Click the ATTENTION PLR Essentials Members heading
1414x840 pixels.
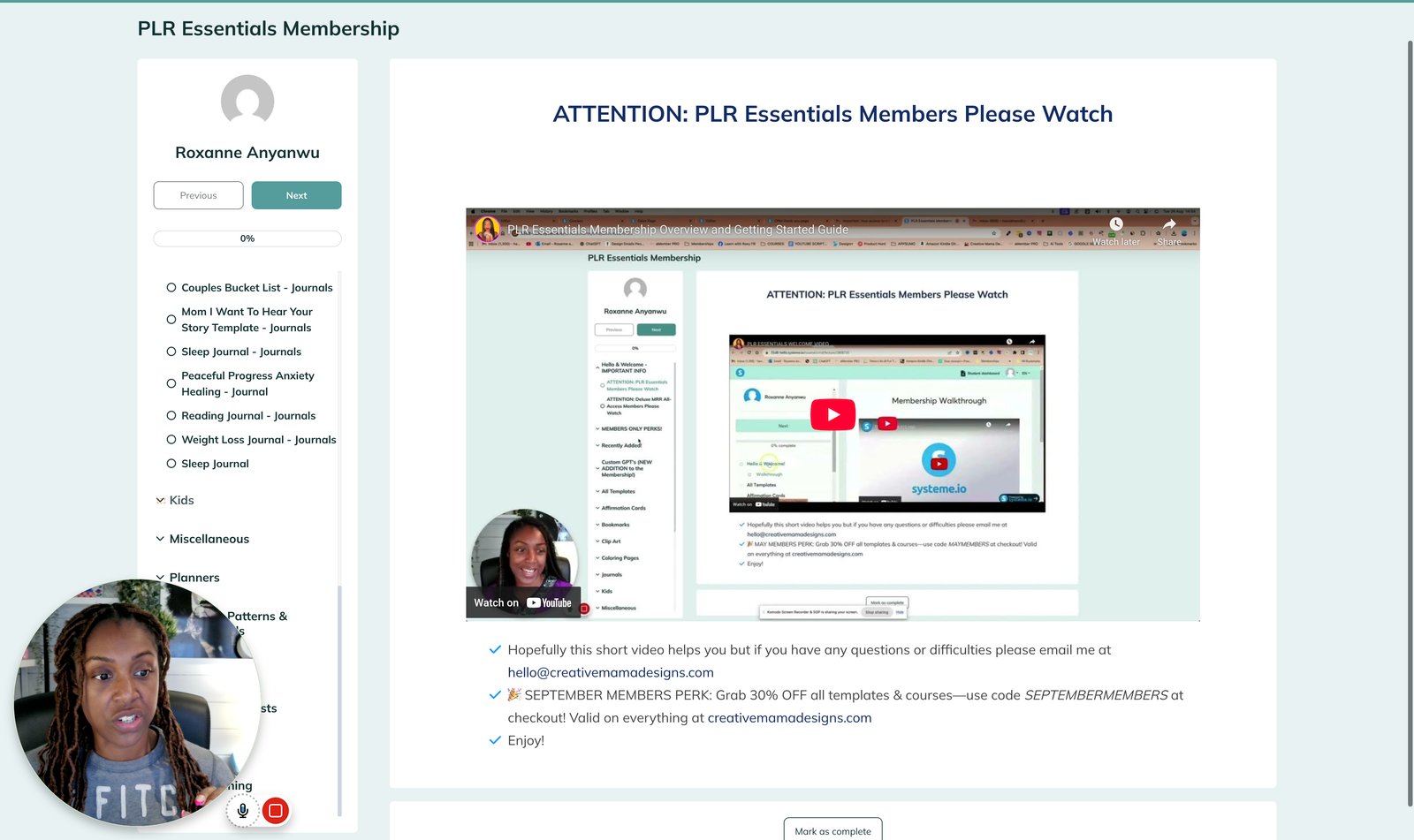832,114
